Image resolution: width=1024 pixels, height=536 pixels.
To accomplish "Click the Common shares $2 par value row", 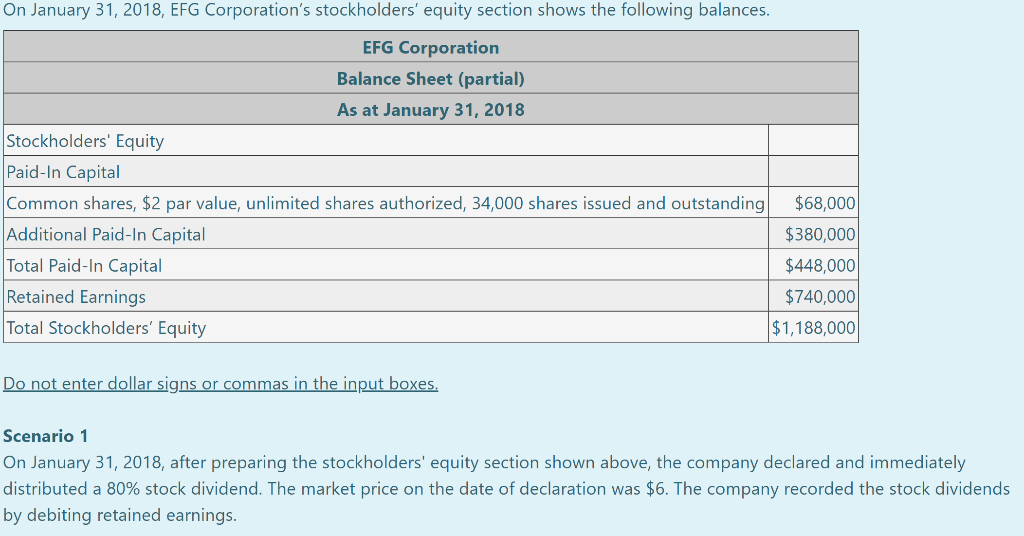I will point(385,203).
